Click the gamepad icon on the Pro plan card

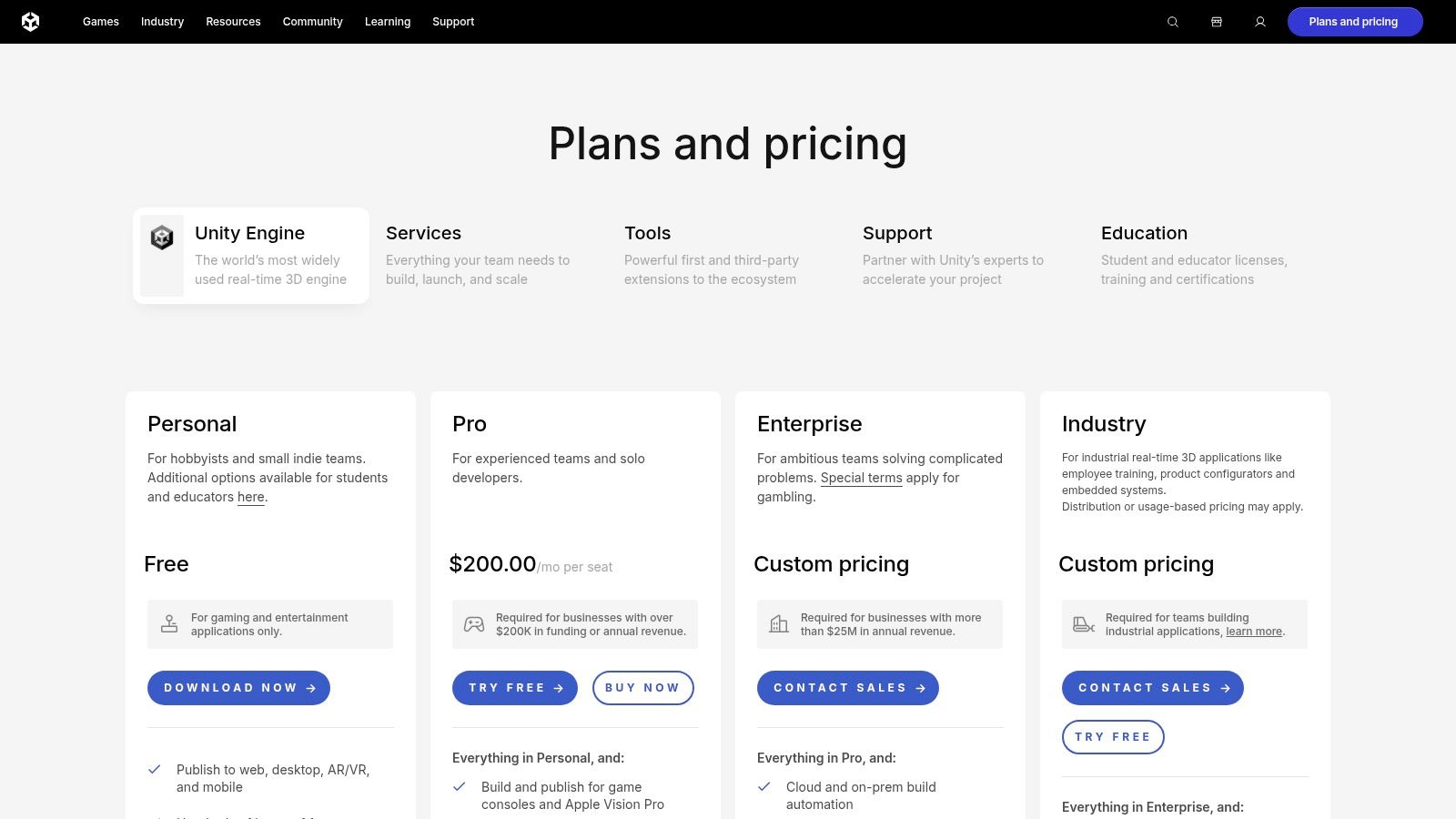click(473, 624)
